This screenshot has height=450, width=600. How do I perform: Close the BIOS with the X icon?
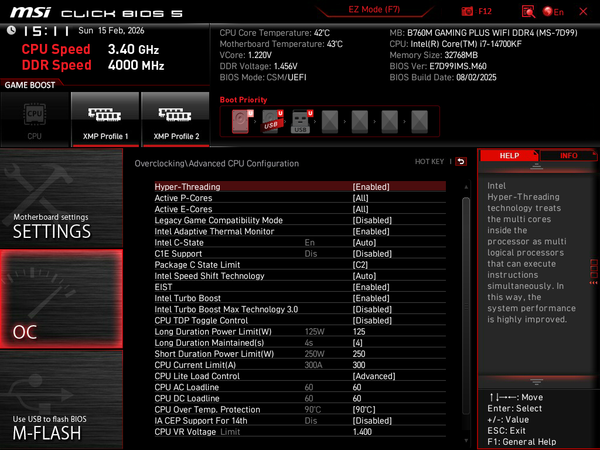[x=583, y=11]
